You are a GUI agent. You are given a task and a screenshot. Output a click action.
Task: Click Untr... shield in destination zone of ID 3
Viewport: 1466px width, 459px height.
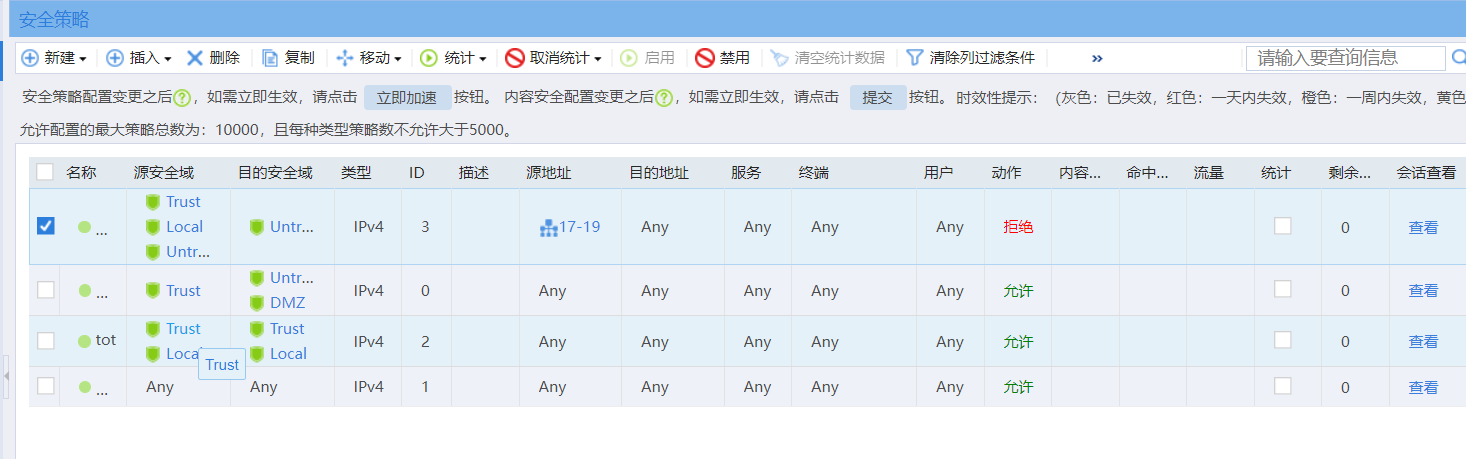pos(257,227)
